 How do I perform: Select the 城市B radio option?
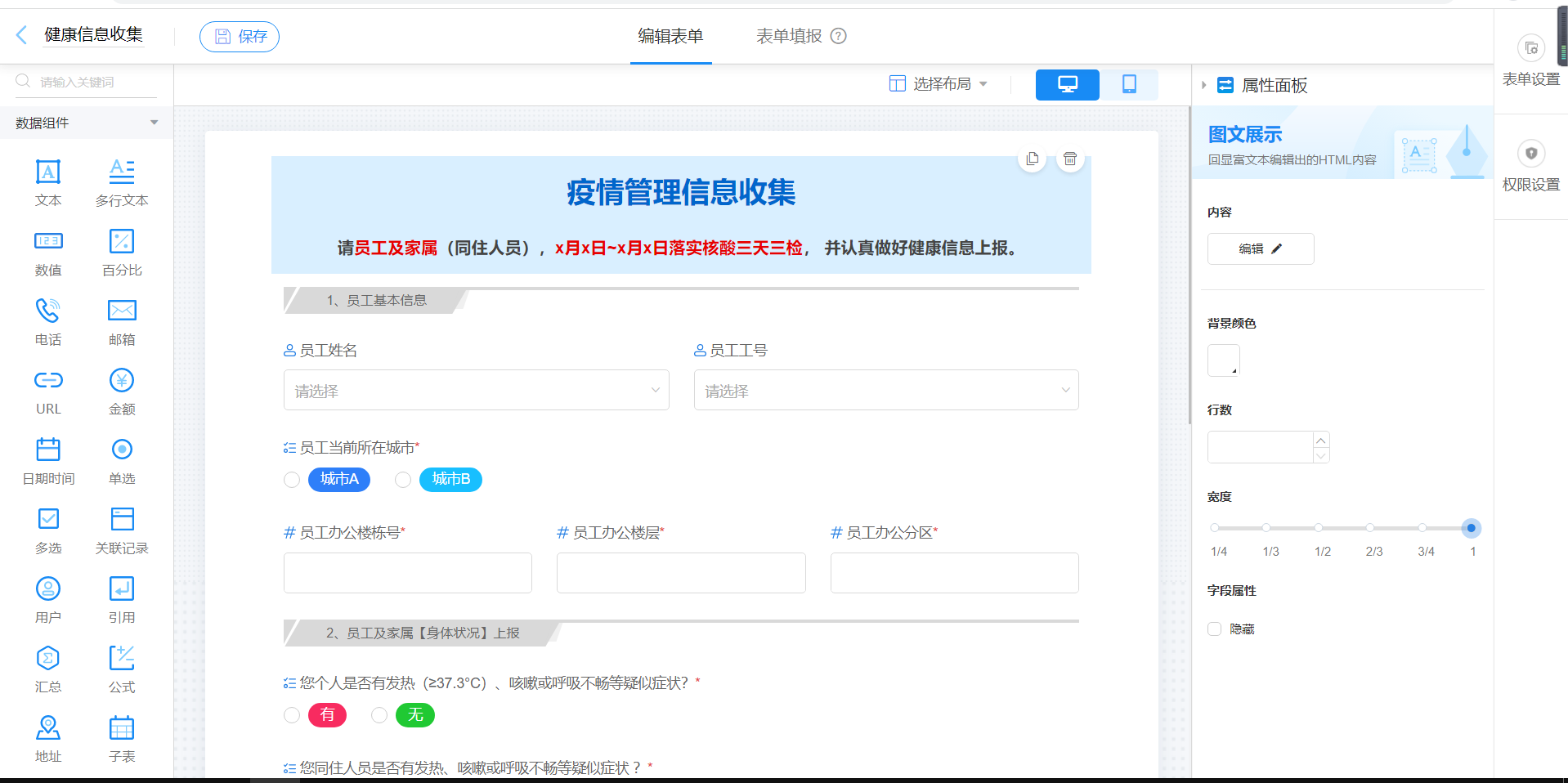(x=403, y=480)
